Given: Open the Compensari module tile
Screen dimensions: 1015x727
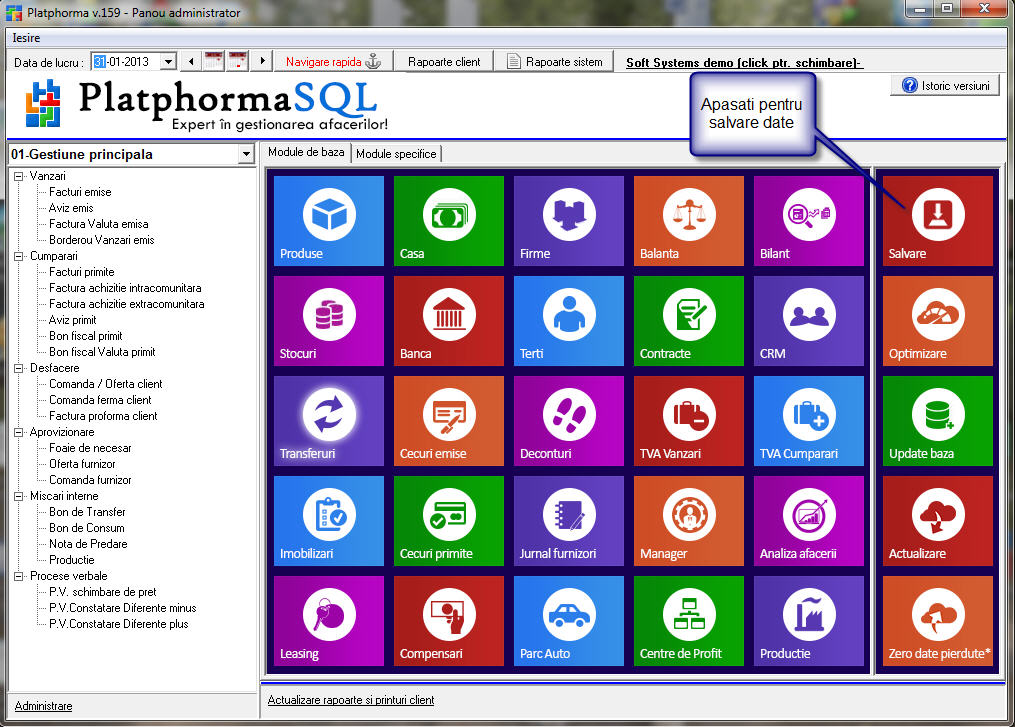Looking at the screenshot, I should (x=449, y=621).
